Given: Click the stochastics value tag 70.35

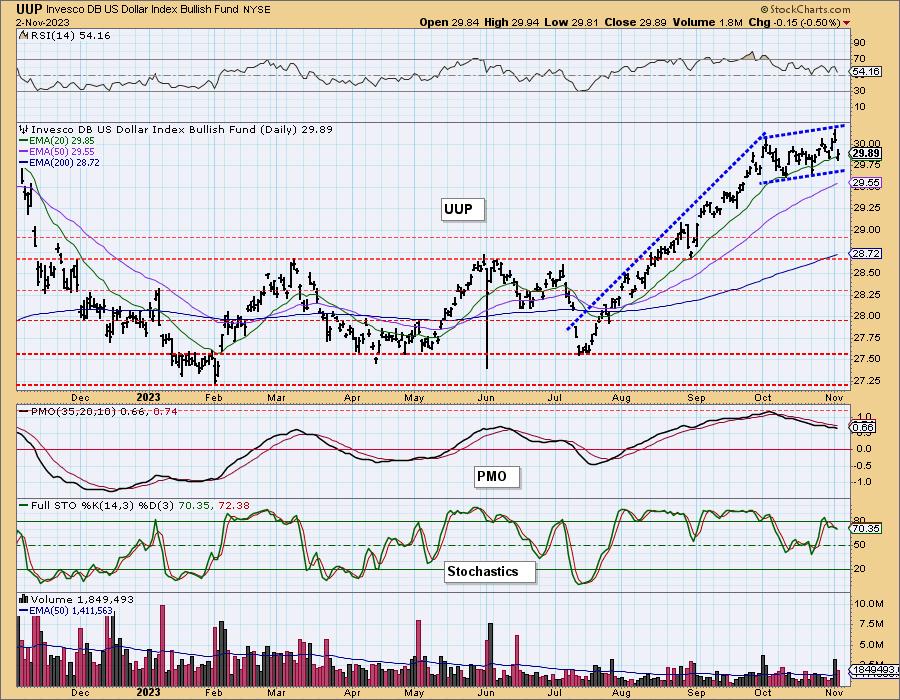Looking at the screenshot, I should [867, 528].
